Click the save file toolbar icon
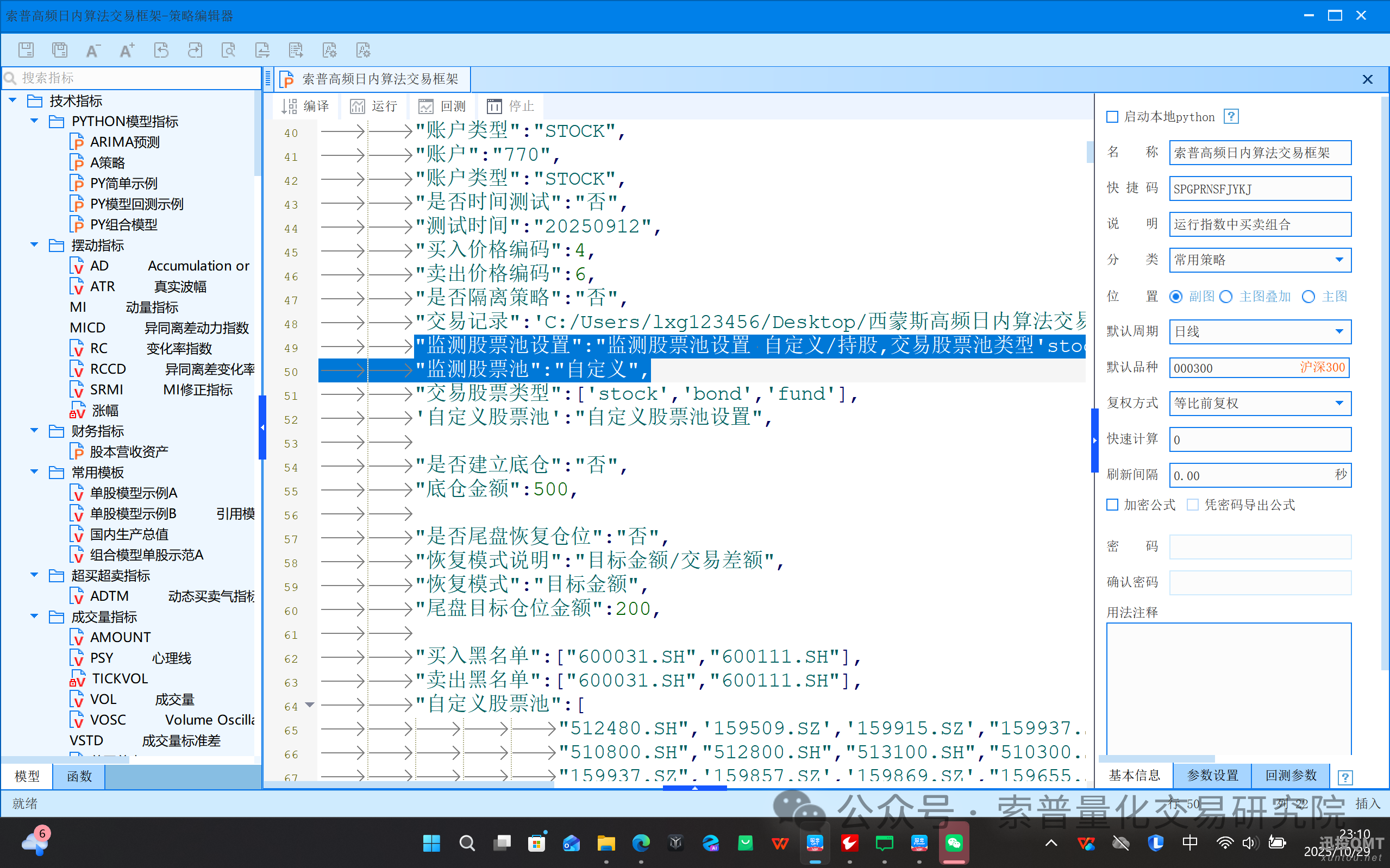The height and width of the screenshot is (868, 1390). point(26,50)
